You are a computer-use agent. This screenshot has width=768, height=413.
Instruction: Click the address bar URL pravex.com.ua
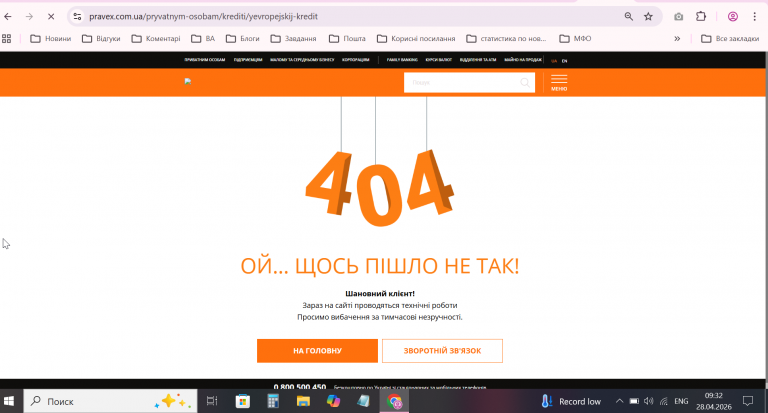[203, 17]
